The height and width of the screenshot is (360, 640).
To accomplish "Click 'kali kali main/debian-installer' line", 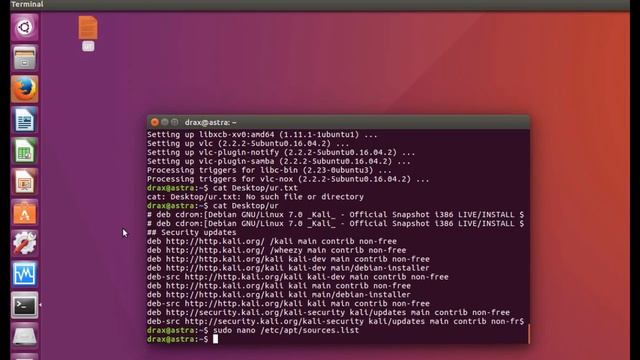I will pos(279,295).
